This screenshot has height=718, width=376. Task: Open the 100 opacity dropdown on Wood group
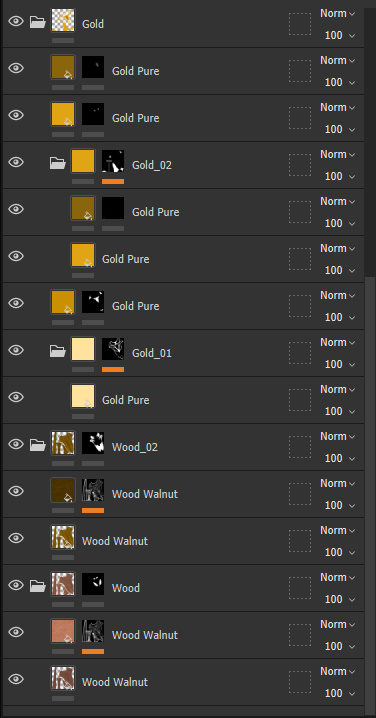click(340, 599)
